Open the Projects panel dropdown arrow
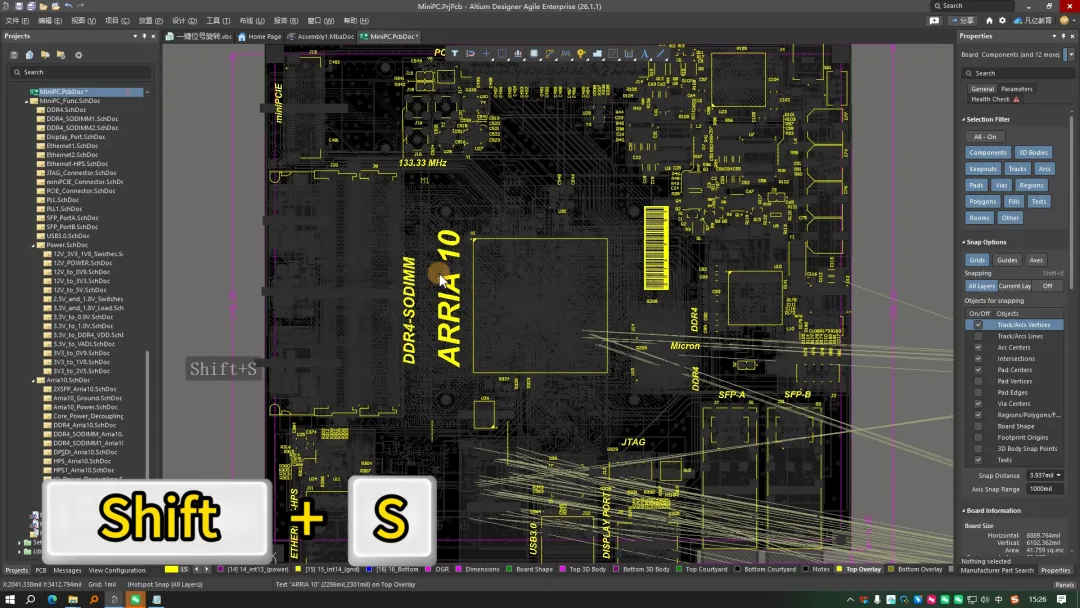Viewport: 1080px width, 608px height. [x=135, y=36]
